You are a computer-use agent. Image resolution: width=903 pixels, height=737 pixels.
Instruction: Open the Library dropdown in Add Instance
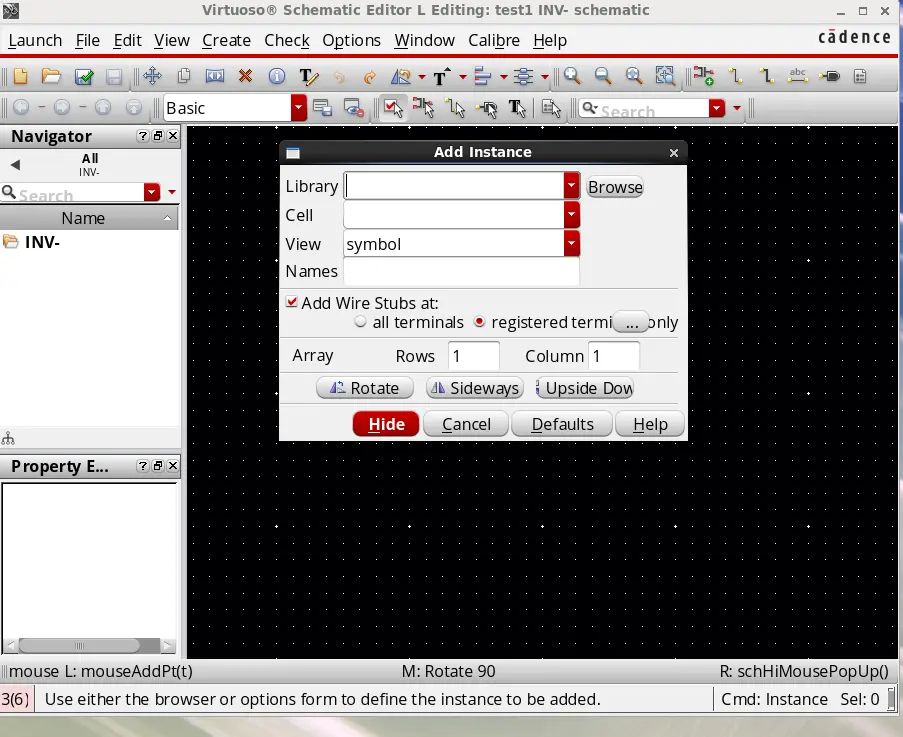(x=571, y=186)
